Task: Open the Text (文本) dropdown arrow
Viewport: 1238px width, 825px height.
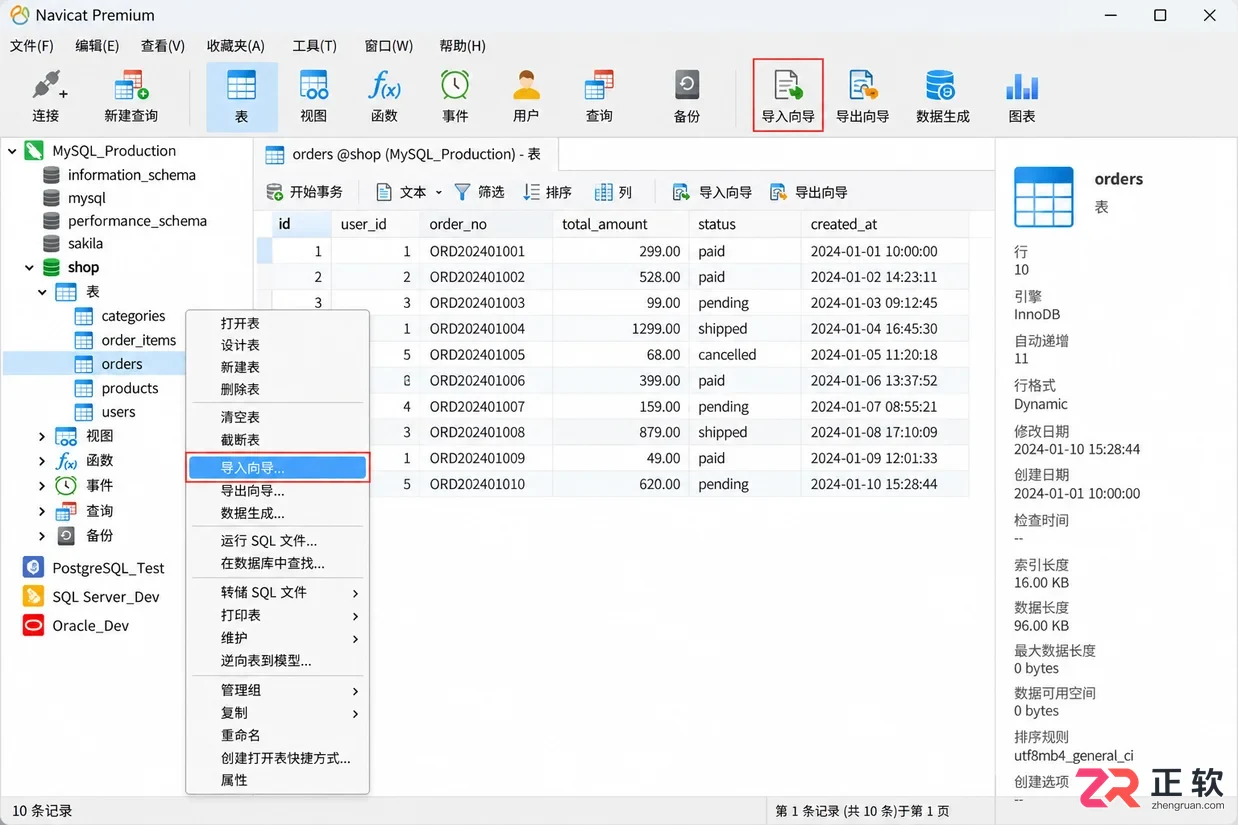Action: pyautogui.click(x=438, y=192)
